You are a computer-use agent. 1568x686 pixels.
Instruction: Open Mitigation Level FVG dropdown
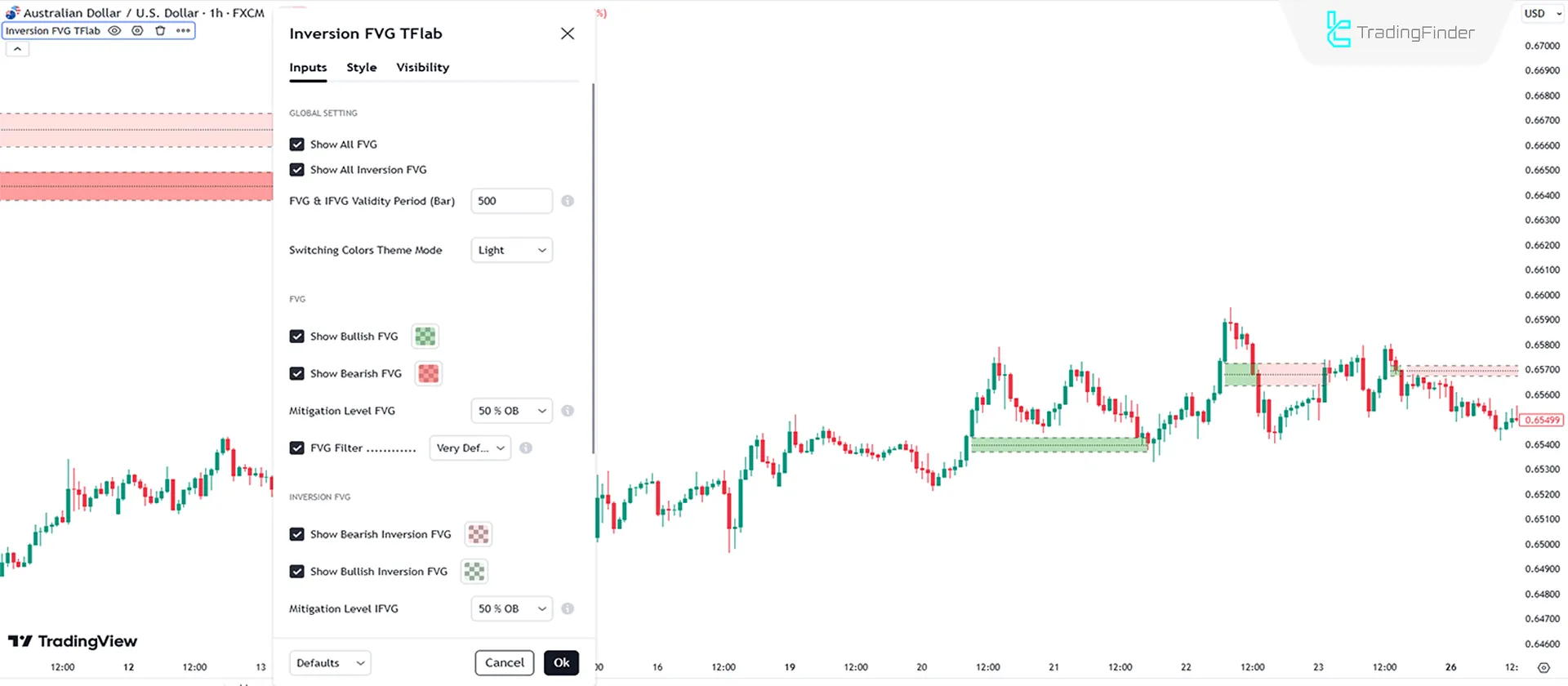tap(511, 411)
